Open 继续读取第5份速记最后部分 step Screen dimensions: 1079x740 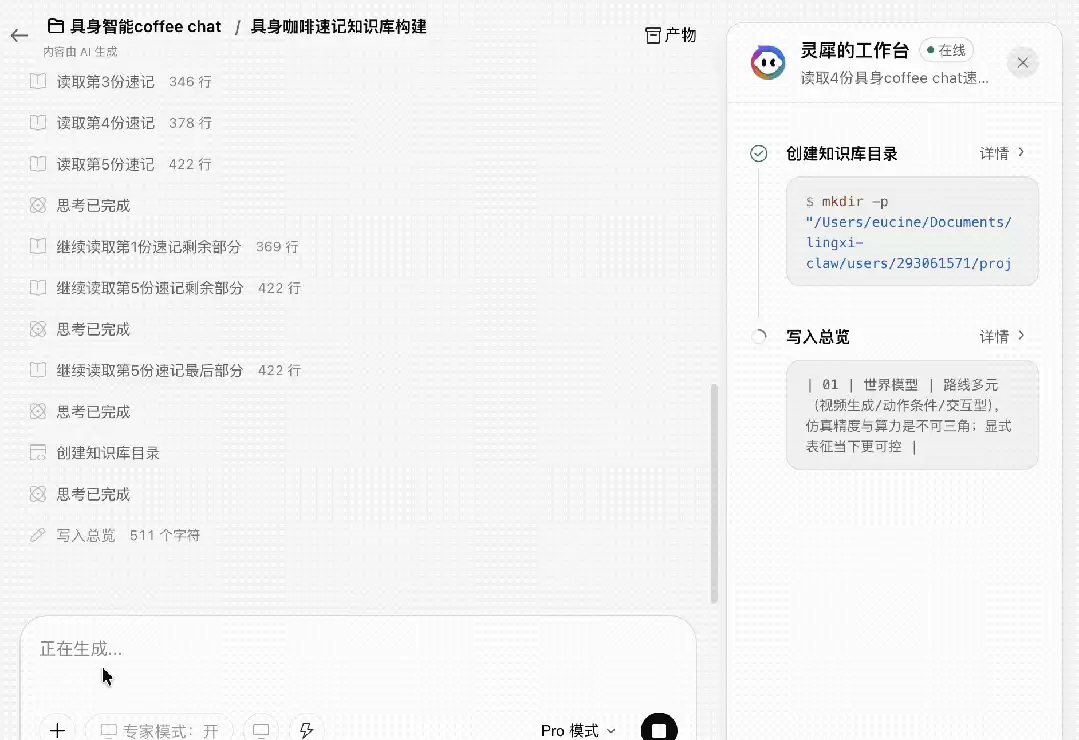pyautogui.click(x=165, y=371)
